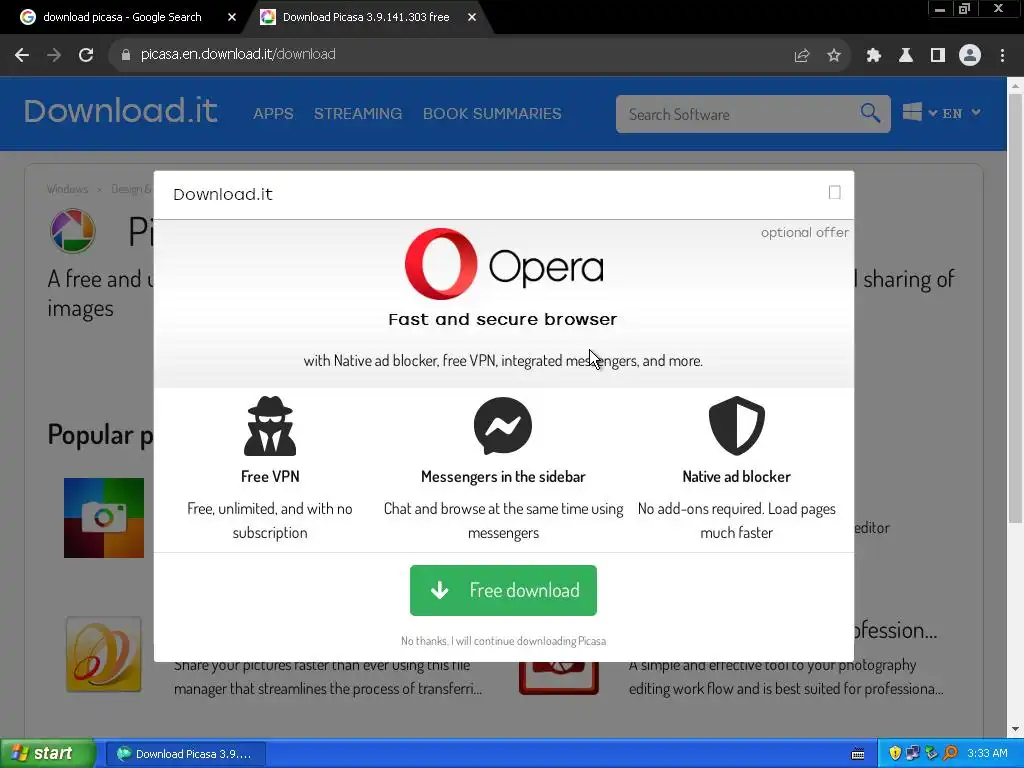Click the "Fast and secure browser" heading
1024x768 pixels.
[x=503, y=319]
